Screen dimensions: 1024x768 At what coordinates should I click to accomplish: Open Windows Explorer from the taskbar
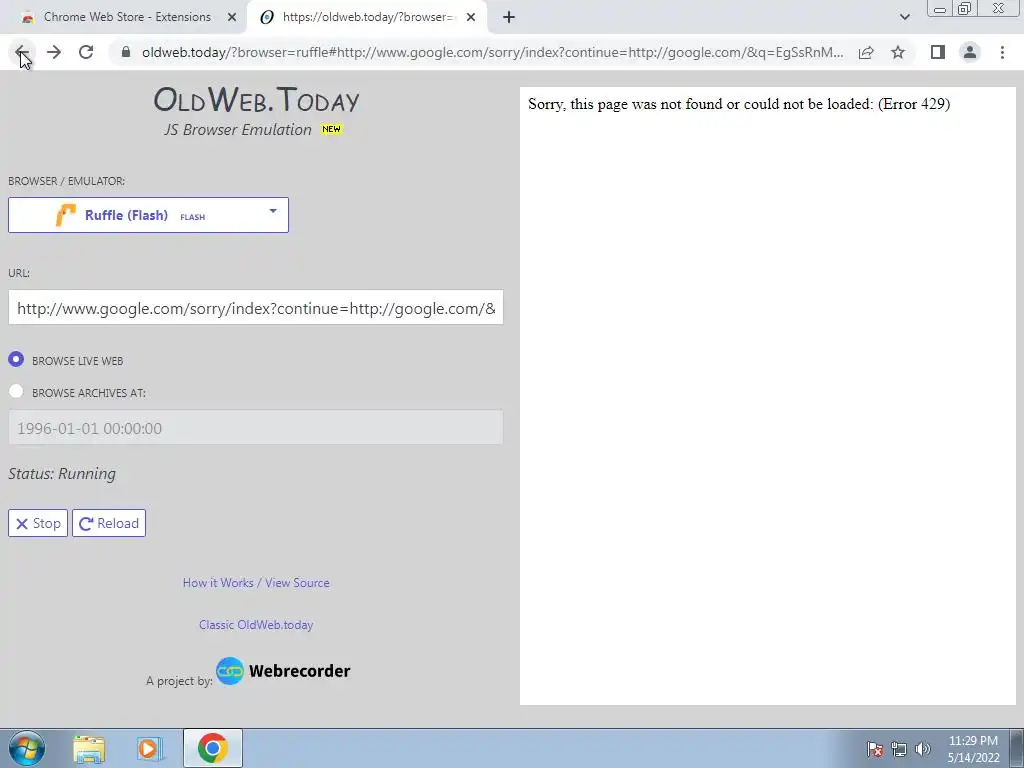(89, 749)
